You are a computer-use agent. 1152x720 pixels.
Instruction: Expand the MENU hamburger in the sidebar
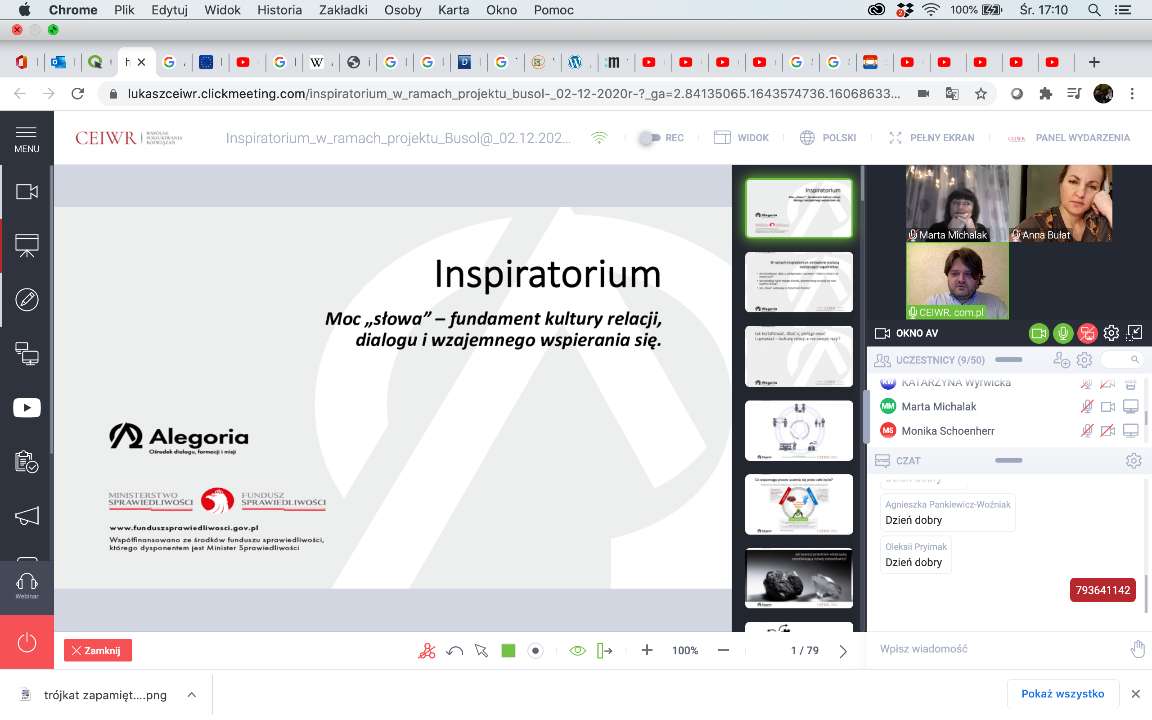(26, 138)
